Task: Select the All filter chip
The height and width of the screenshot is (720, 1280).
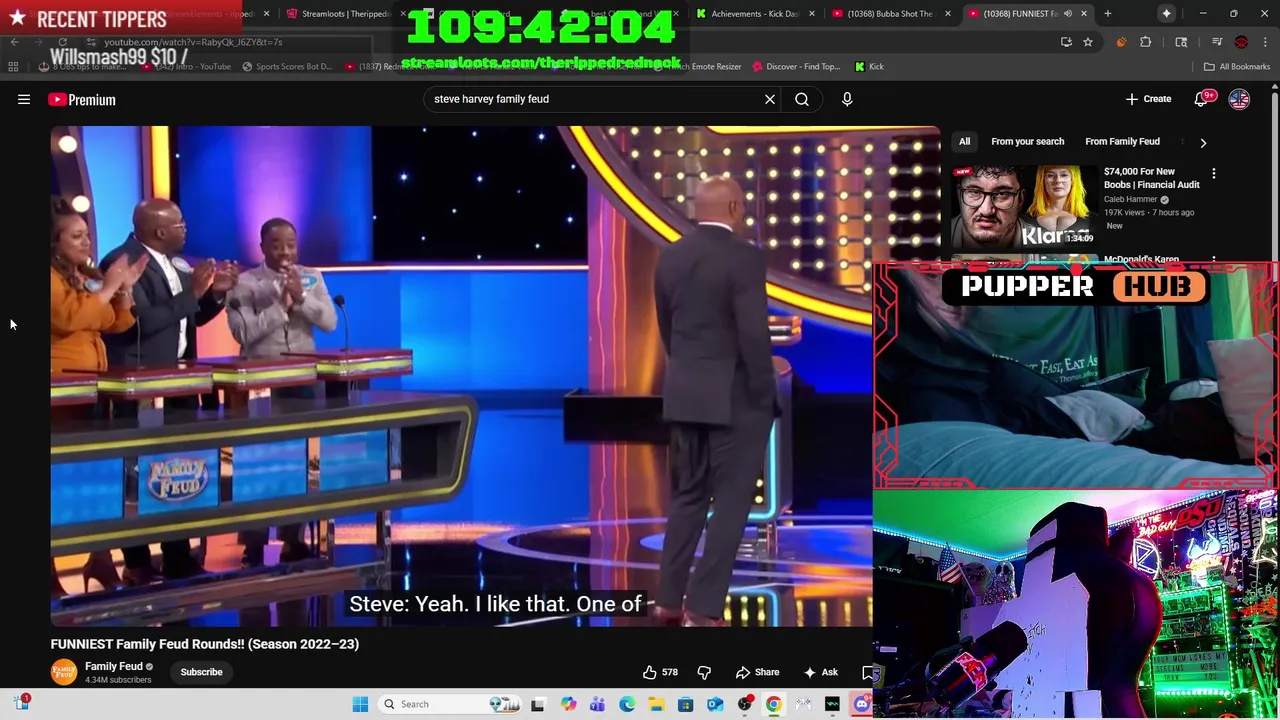Action: click(x=964, y=141)
